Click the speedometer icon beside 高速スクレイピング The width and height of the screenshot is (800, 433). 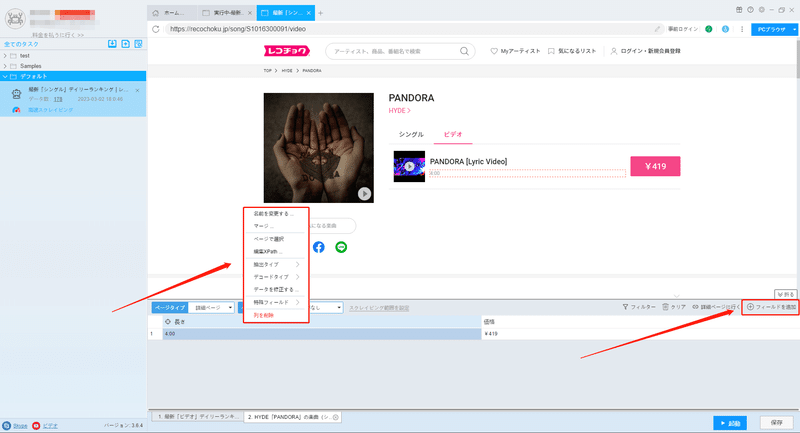point(16,110)
